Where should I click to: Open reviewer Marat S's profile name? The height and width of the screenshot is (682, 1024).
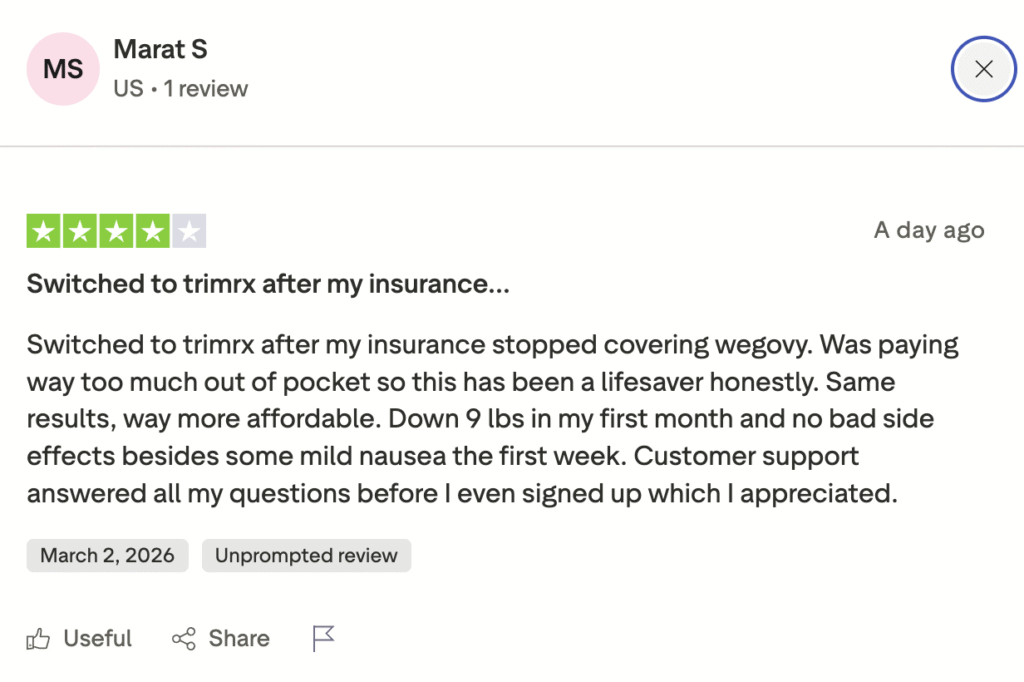click(160, 49)
